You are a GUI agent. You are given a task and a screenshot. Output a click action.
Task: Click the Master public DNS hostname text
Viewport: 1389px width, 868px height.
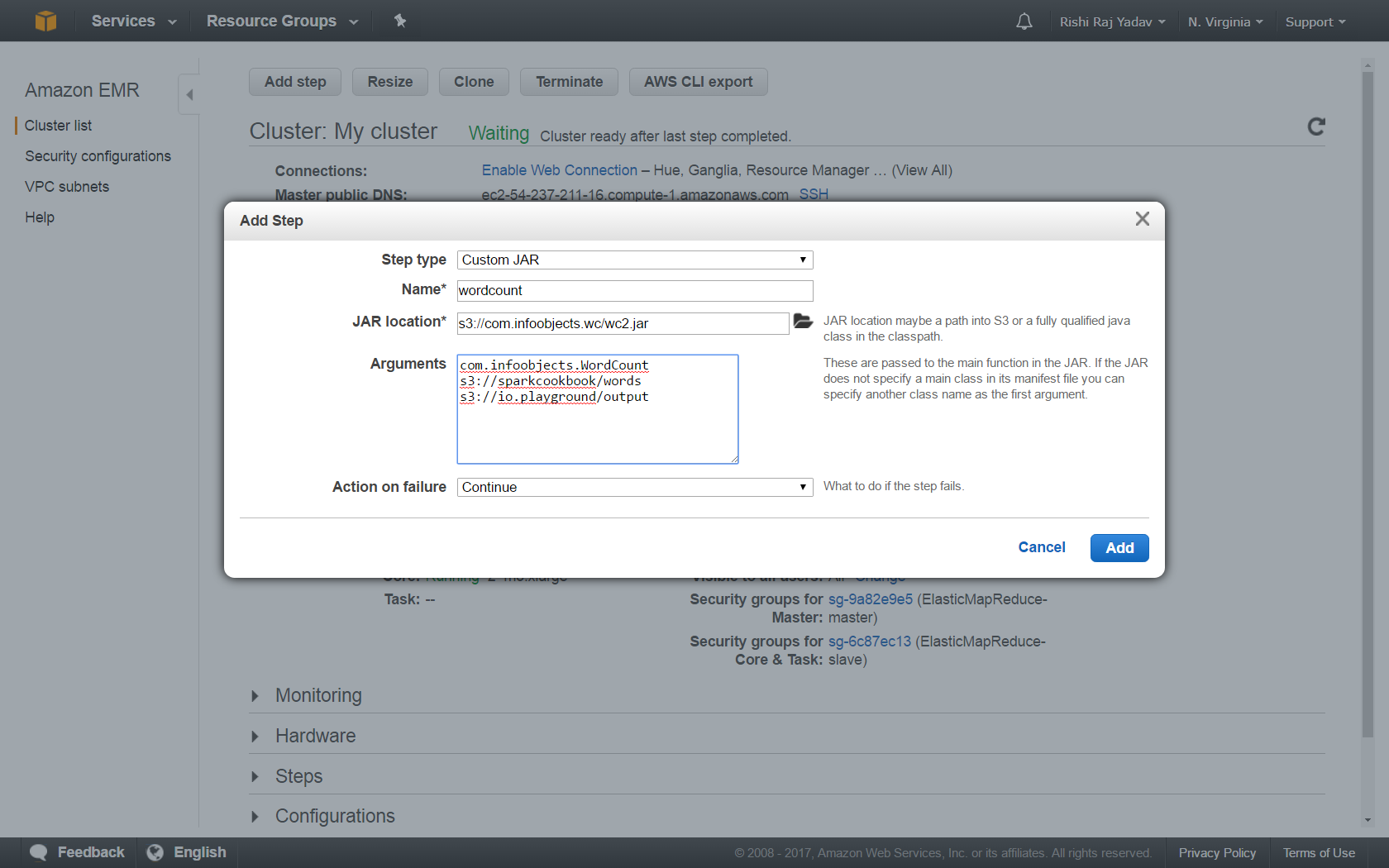click(635, 194)
